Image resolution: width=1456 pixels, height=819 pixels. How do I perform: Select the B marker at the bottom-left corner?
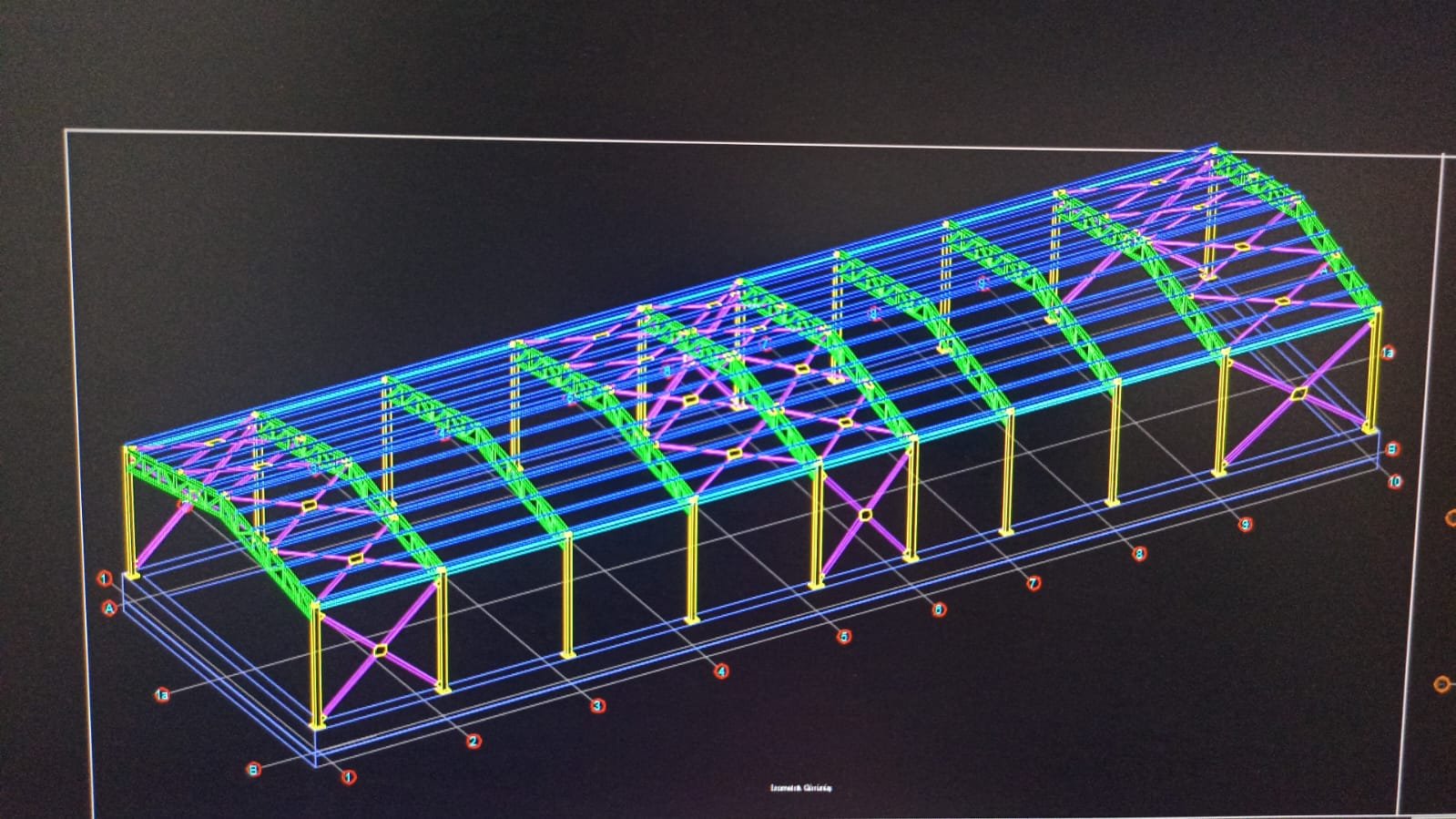point(254,769)
